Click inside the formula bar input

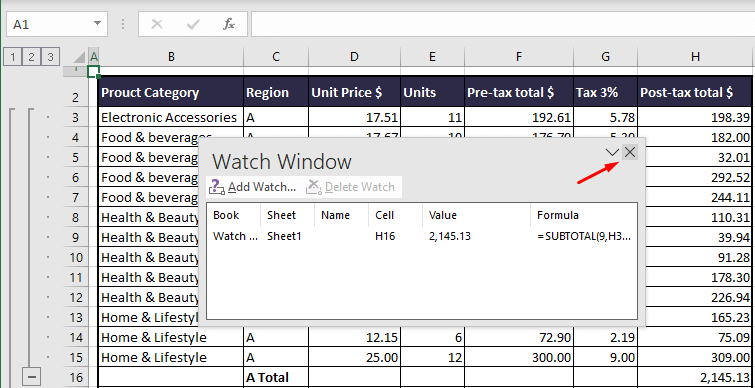(503, 24)
